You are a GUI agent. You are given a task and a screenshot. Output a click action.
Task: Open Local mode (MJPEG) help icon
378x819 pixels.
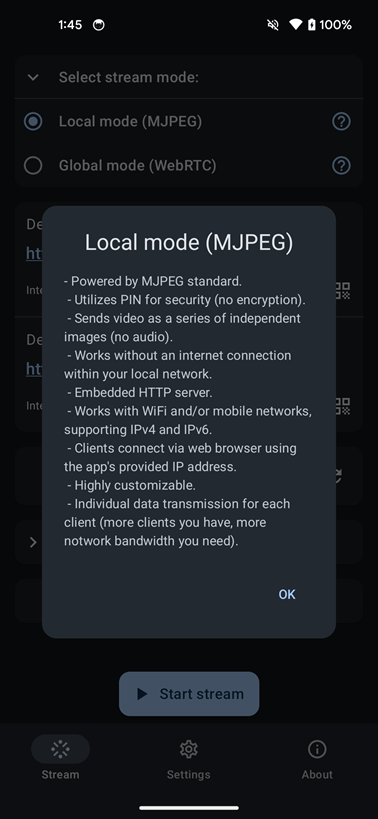pyautogui.click(x=341, y=122)
